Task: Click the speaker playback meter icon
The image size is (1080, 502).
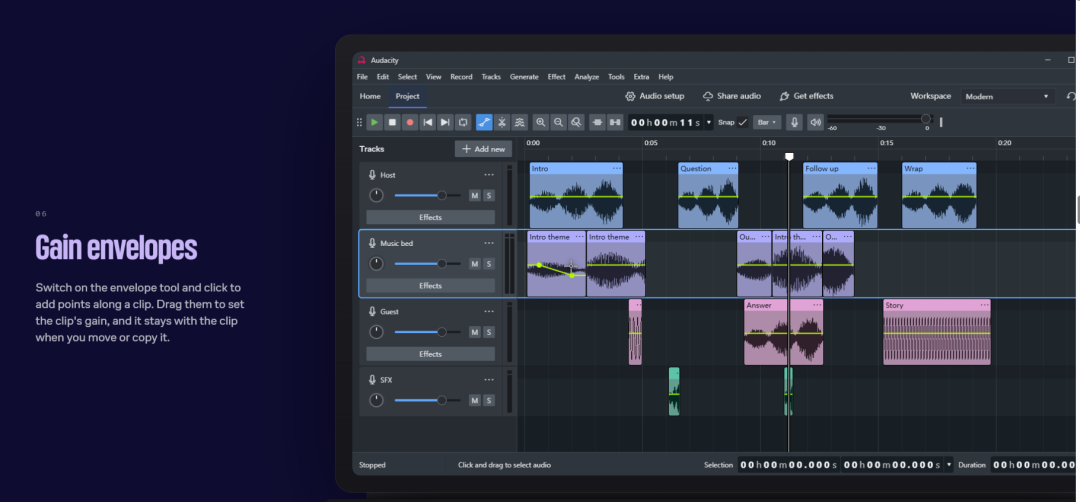Action: pyautogui.click(x=816, y=122)
